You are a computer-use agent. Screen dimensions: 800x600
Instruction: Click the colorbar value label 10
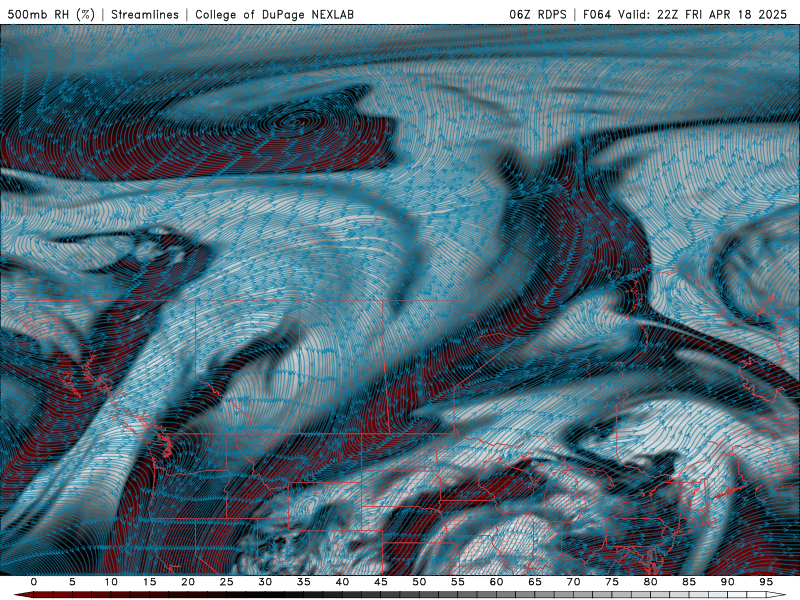[x=111, y=582]
